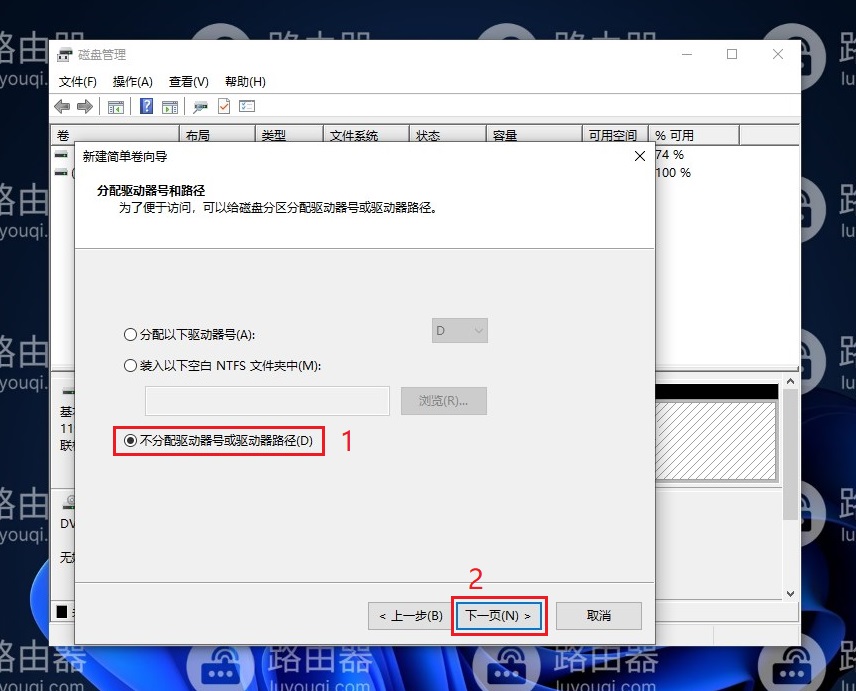Click the hatched unallocated disk partition block
This screenshot has width=856, height=691.
[716, 441]
